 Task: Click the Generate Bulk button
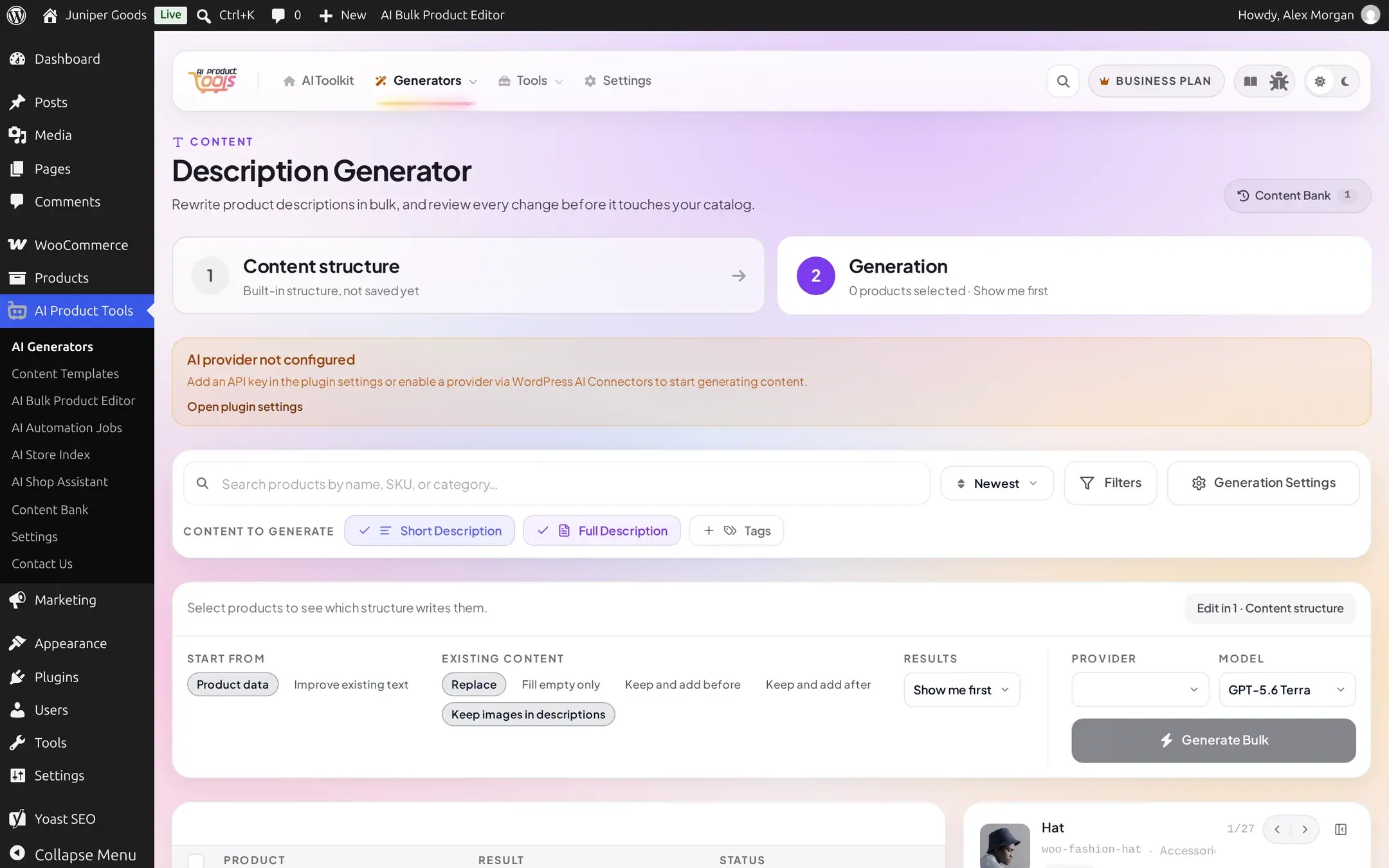pyautogui.click(x=1213, y=740)
